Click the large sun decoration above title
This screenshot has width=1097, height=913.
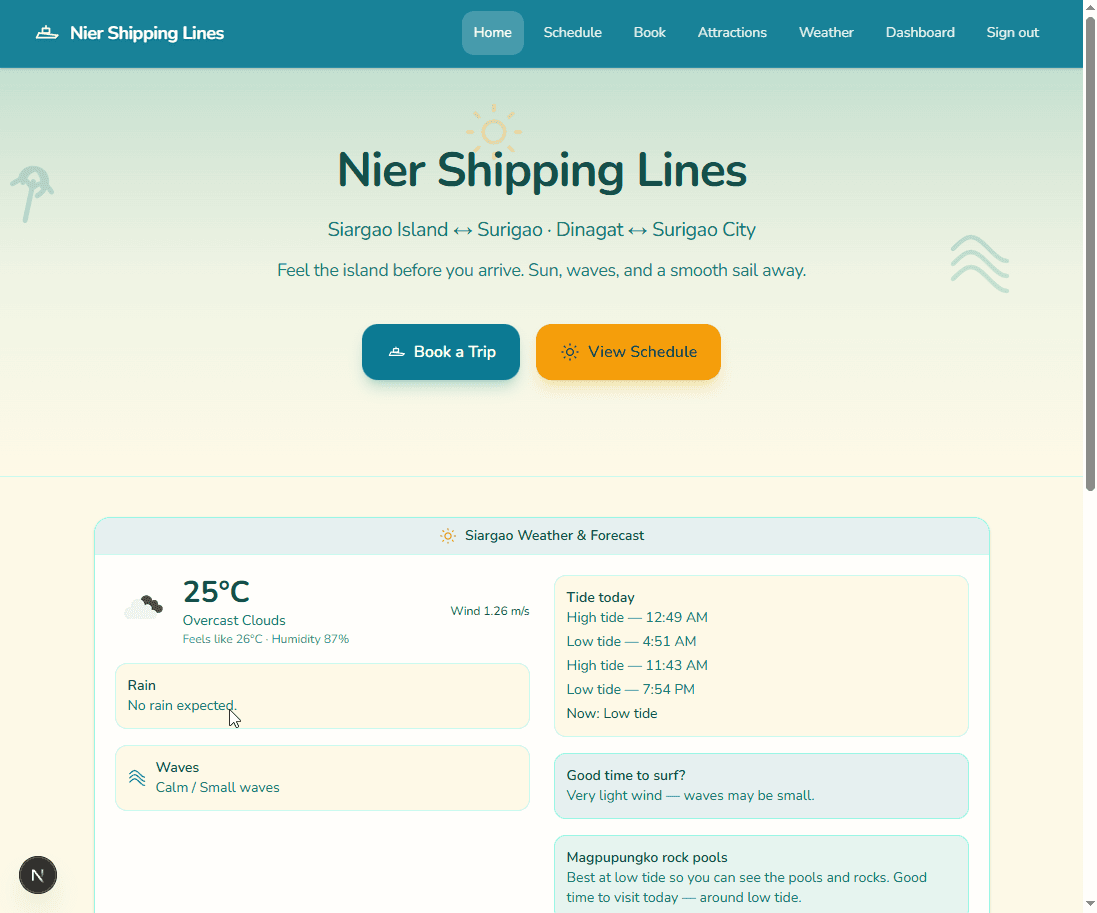[493, 130]
